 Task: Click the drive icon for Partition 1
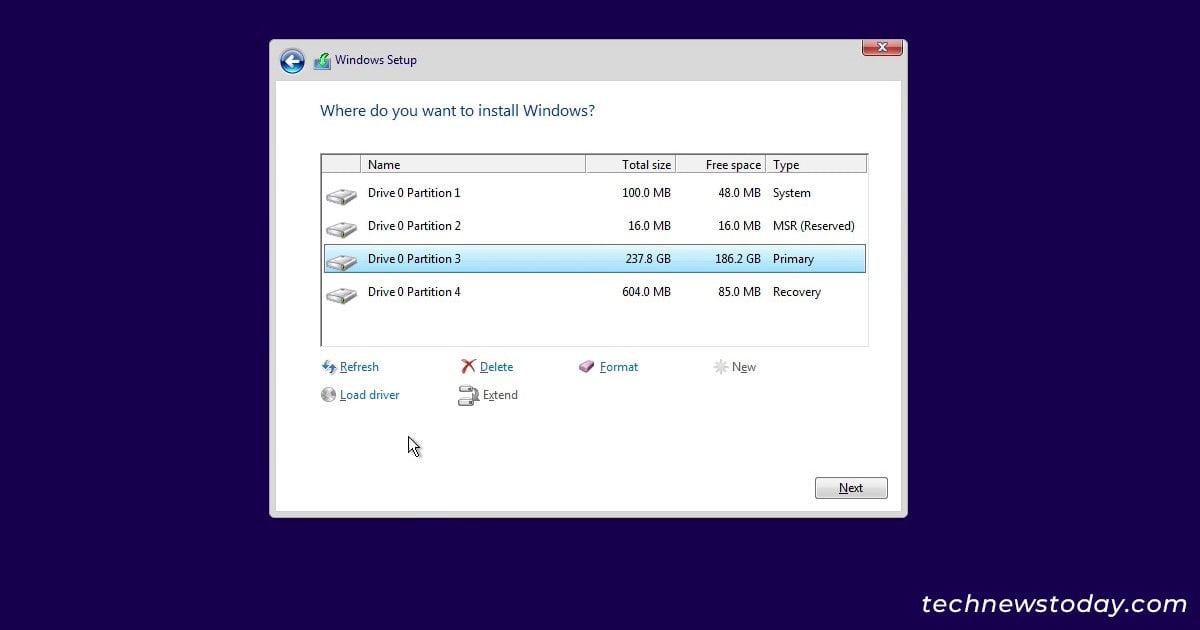coord(341,195)
